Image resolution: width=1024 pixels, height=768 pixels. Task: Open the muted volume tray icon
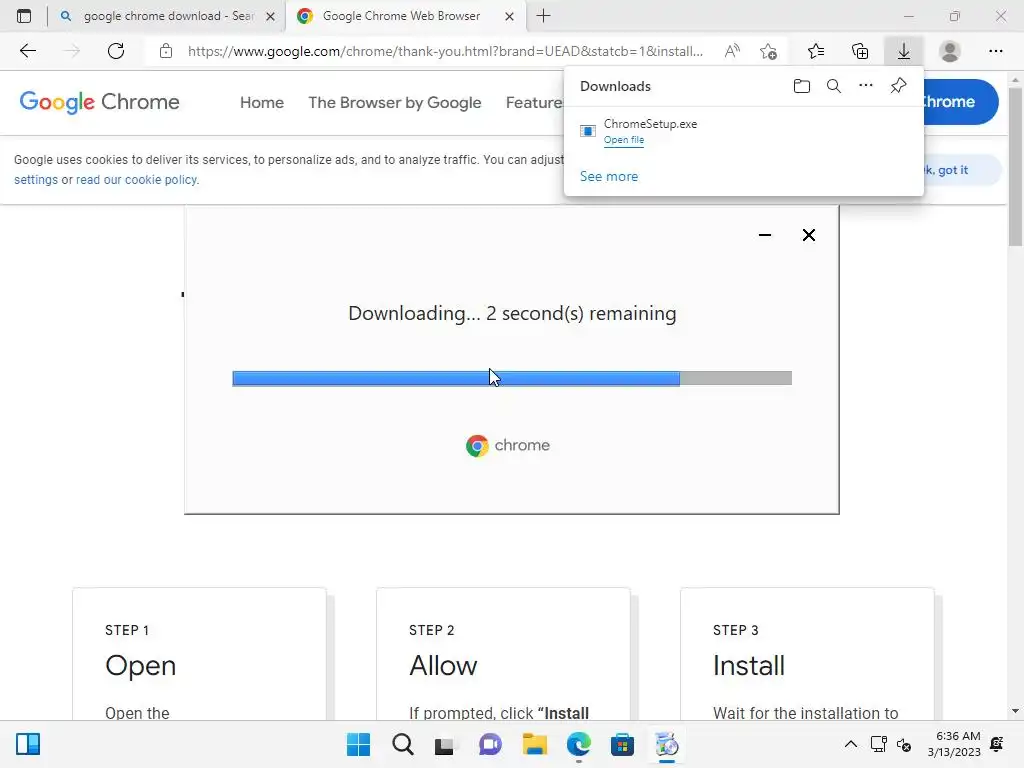point(904,744)
